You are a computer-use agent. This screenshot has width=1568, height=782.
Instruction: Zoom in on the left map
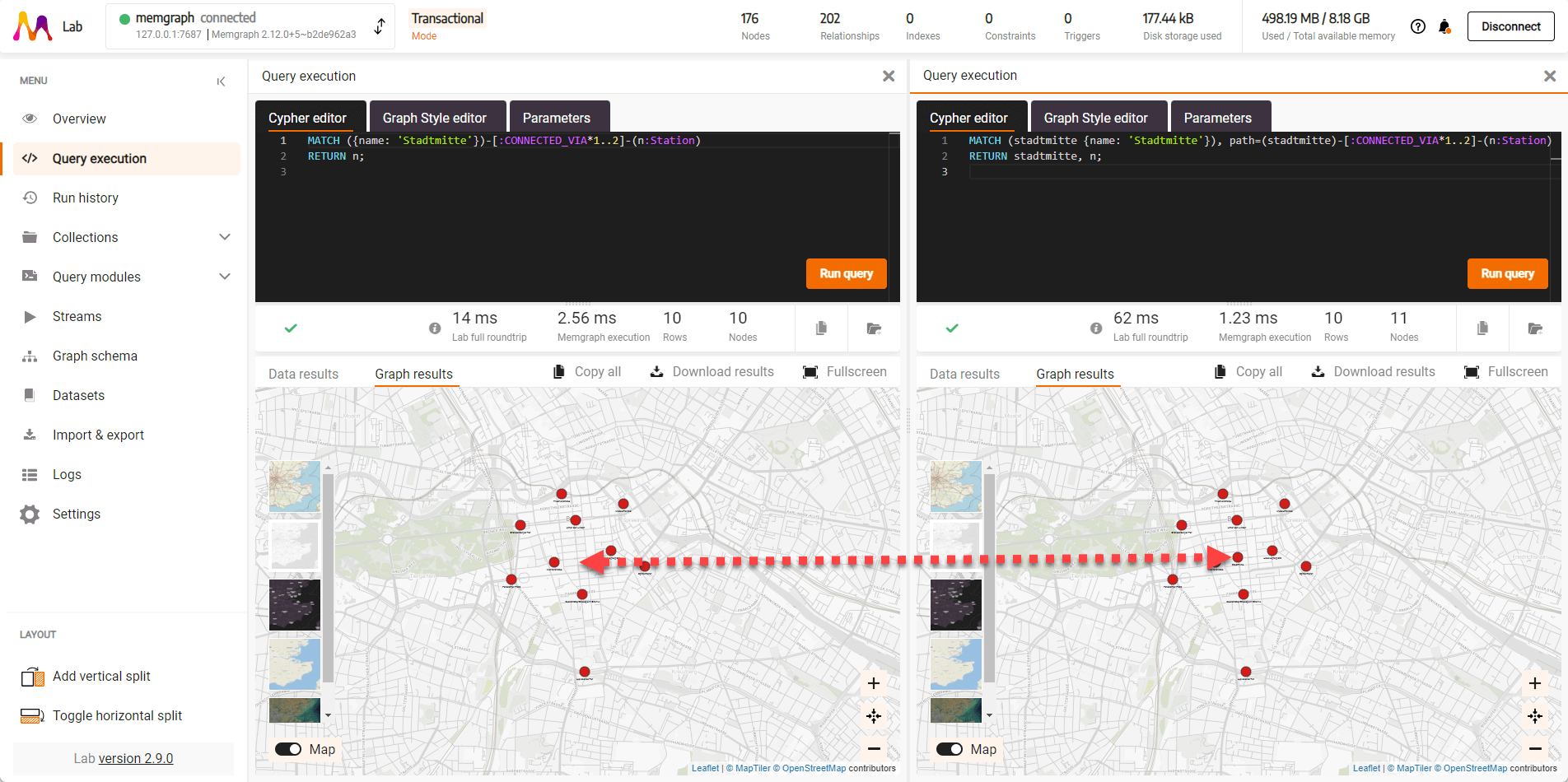click(874, 683)
